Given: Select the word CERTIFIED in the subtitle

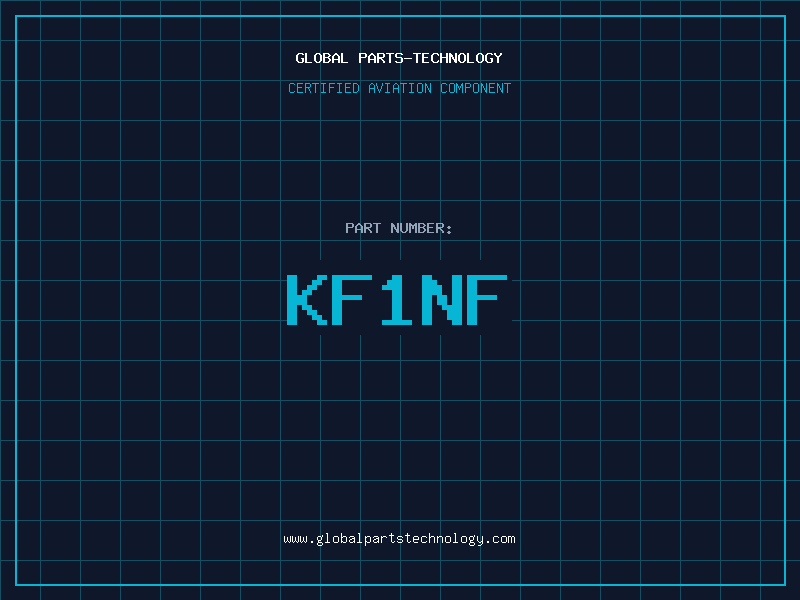Looking at the screenshot, I should tap(325, 88).
